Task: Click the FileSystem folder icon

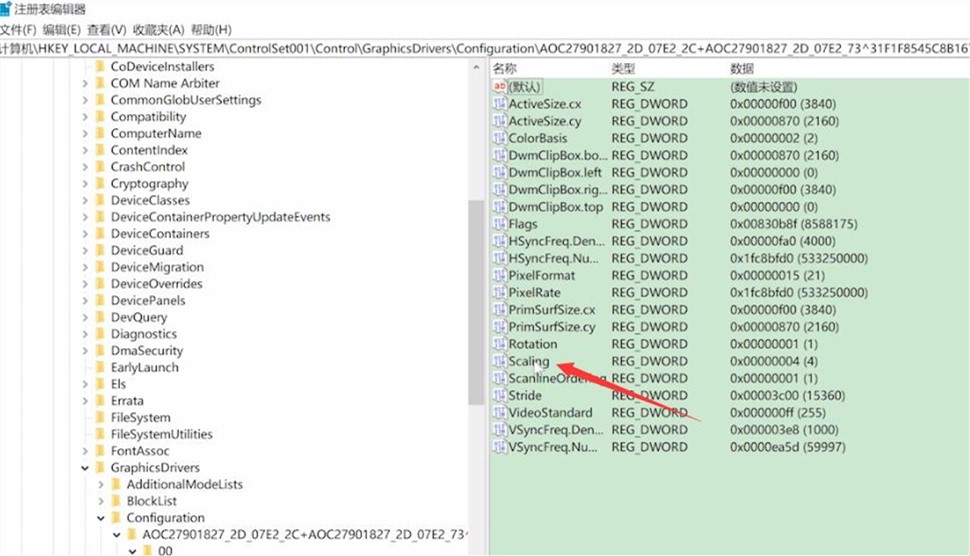Action: (x=100, y=417)
